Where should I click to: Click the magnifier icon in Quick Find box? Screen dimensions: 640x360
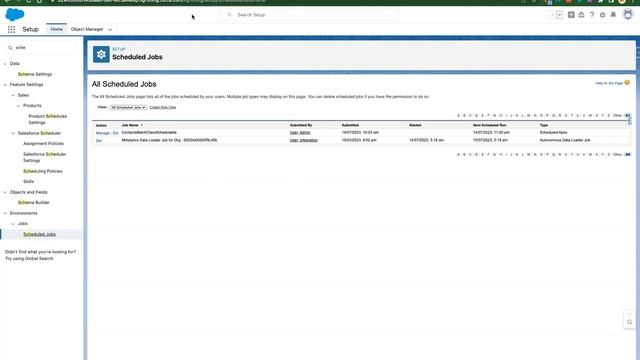point(10,48)
